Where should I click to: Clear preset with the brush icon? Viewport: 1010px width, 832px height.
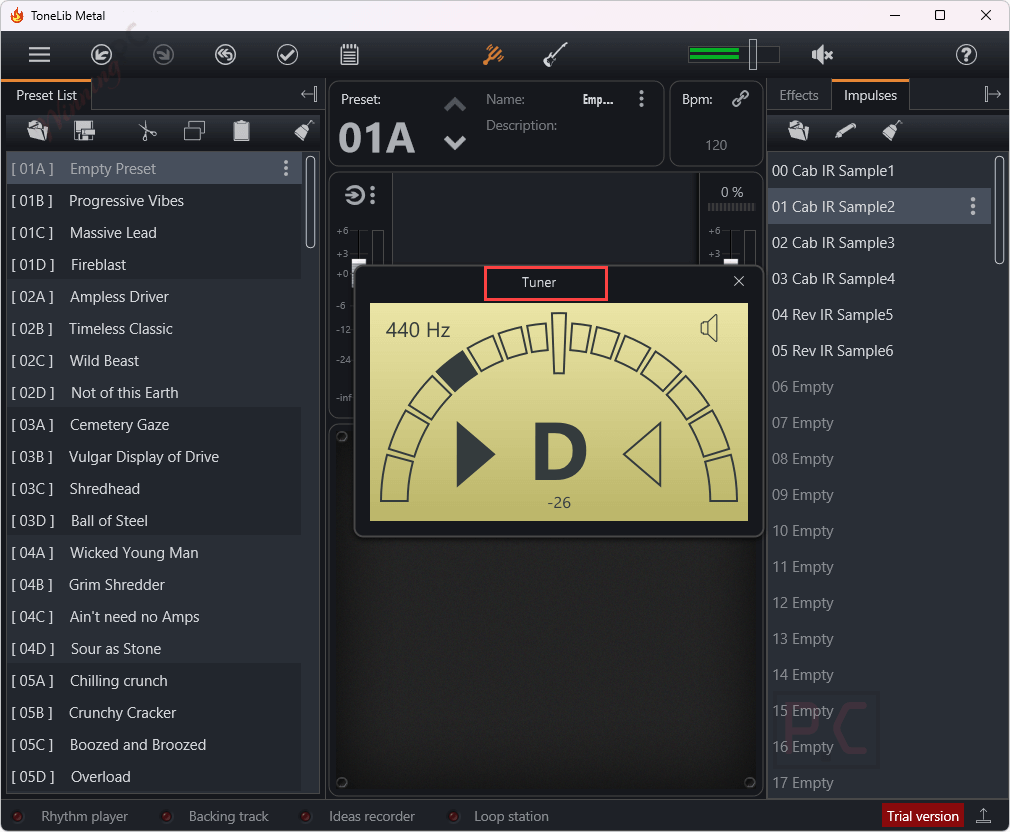tap(303, 131)
